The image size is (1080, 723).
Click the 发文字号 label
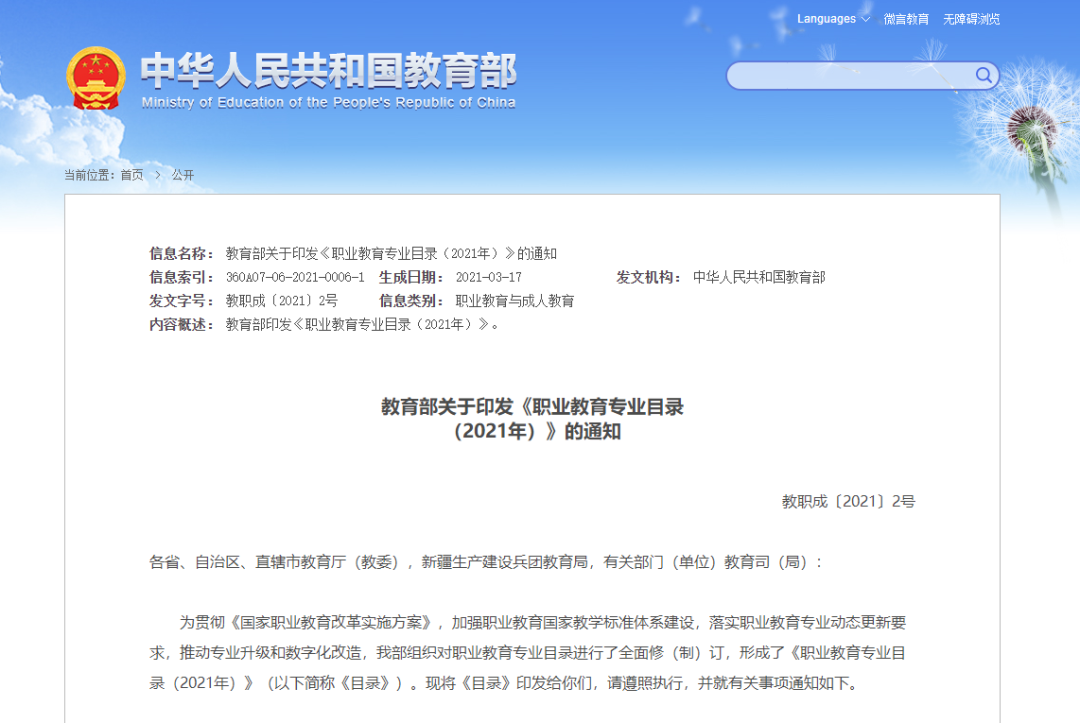click(182, 301)
